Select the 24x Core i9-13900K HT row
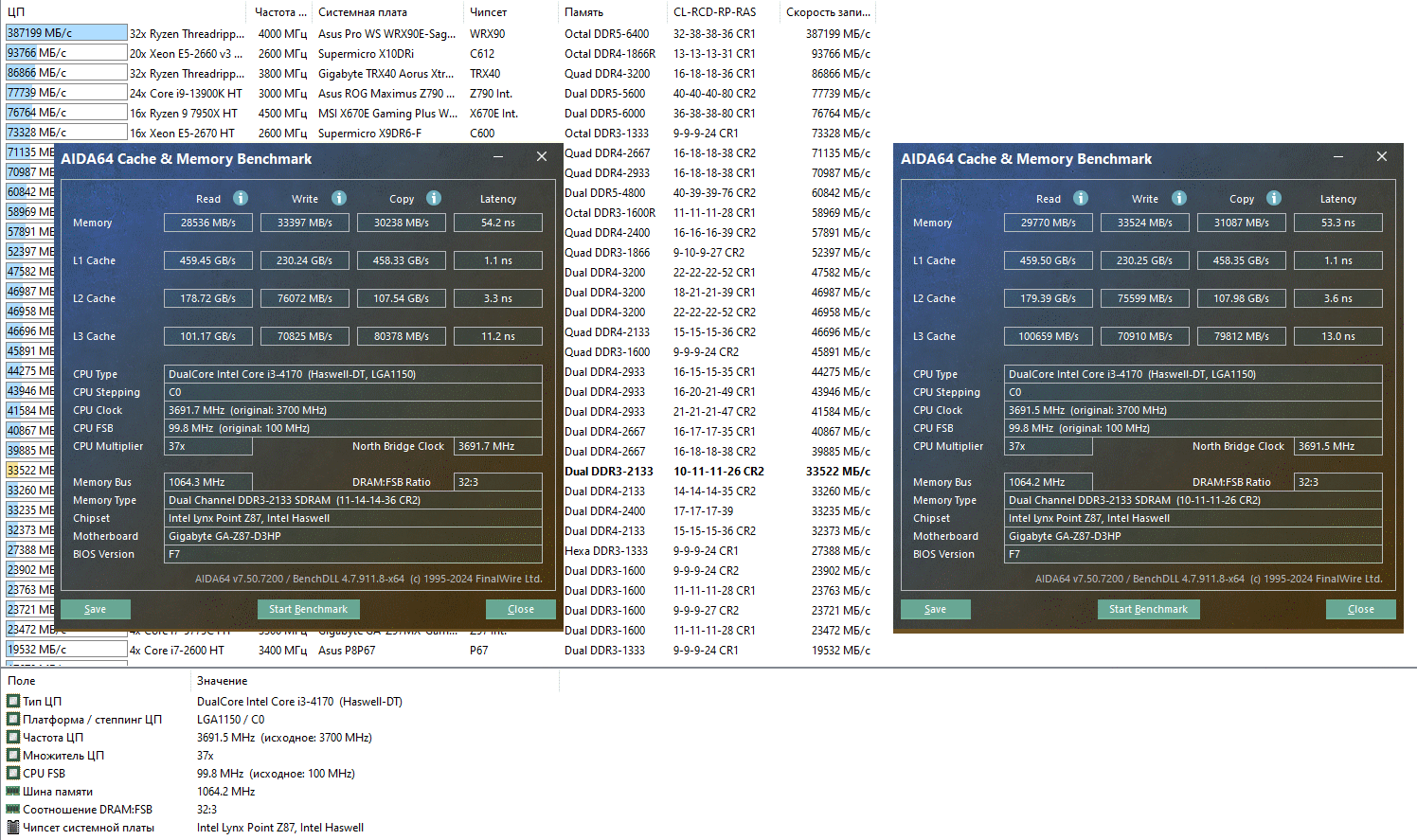The width and height of the screenshot is (1417, 840). tap(186, 93)
